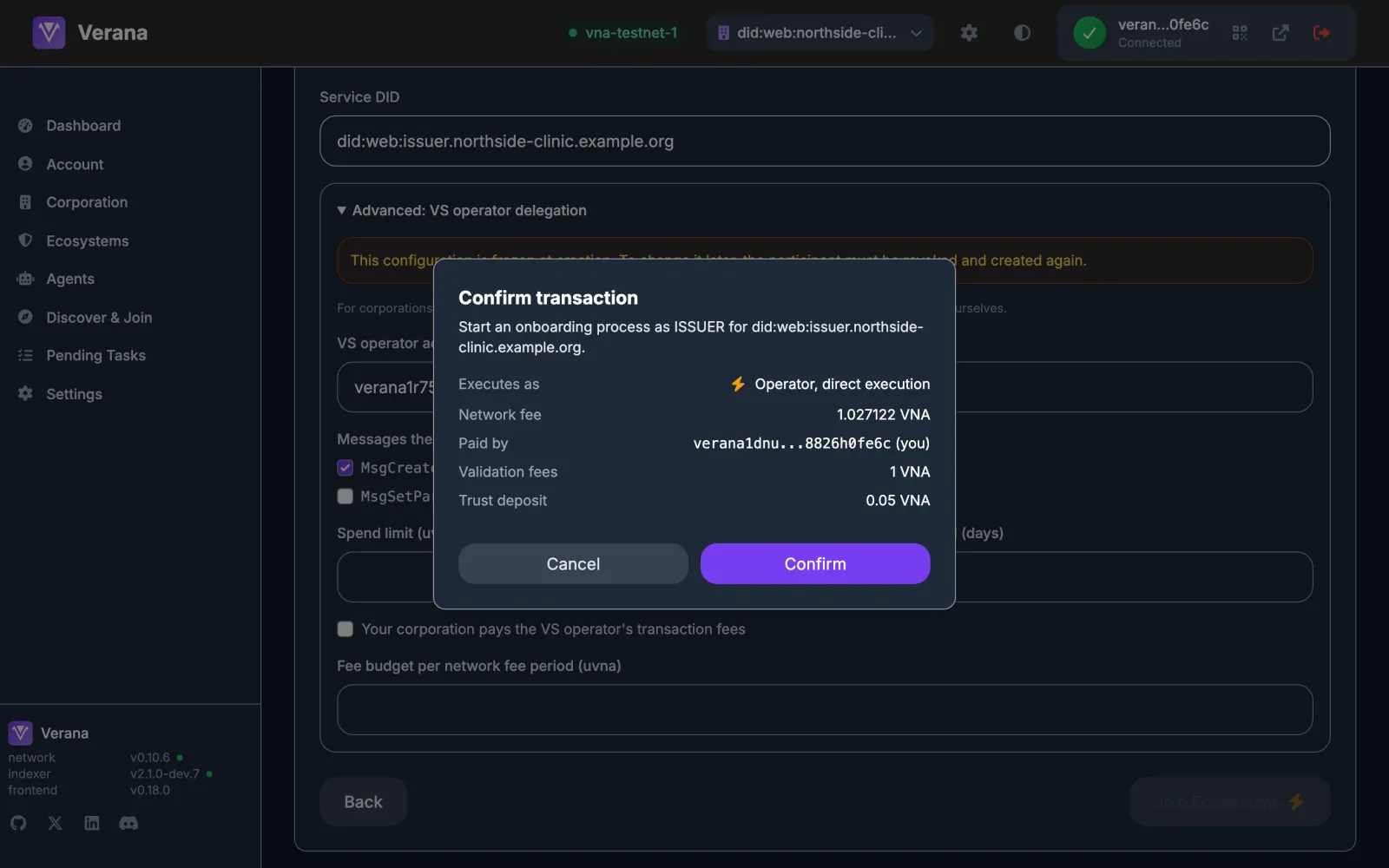Click indexer version v2.1.0-dev.7
This screenshot has height=868, width=1389.
165,774
